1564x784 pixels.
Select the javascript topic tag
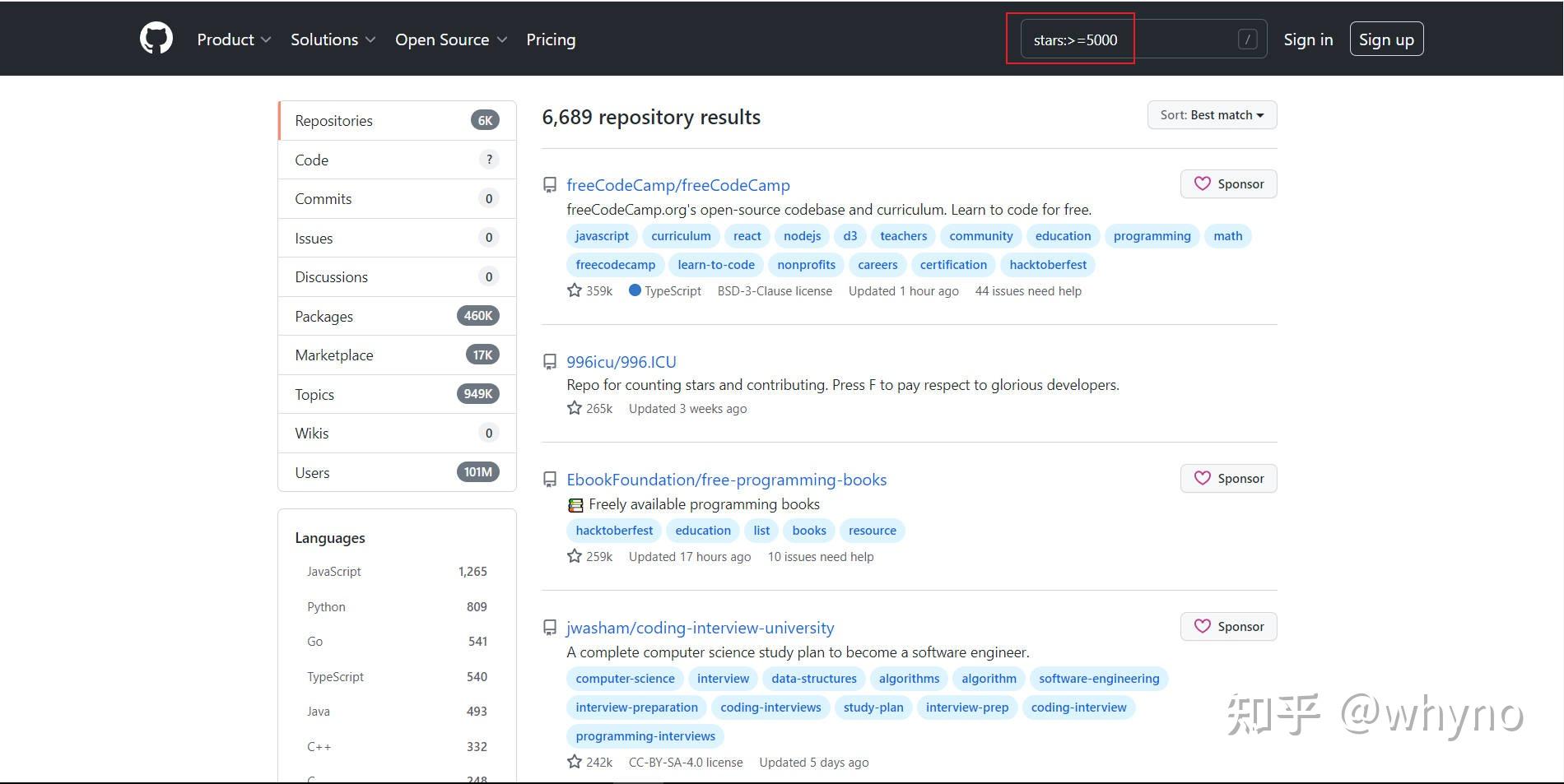(x=601, y=235)
